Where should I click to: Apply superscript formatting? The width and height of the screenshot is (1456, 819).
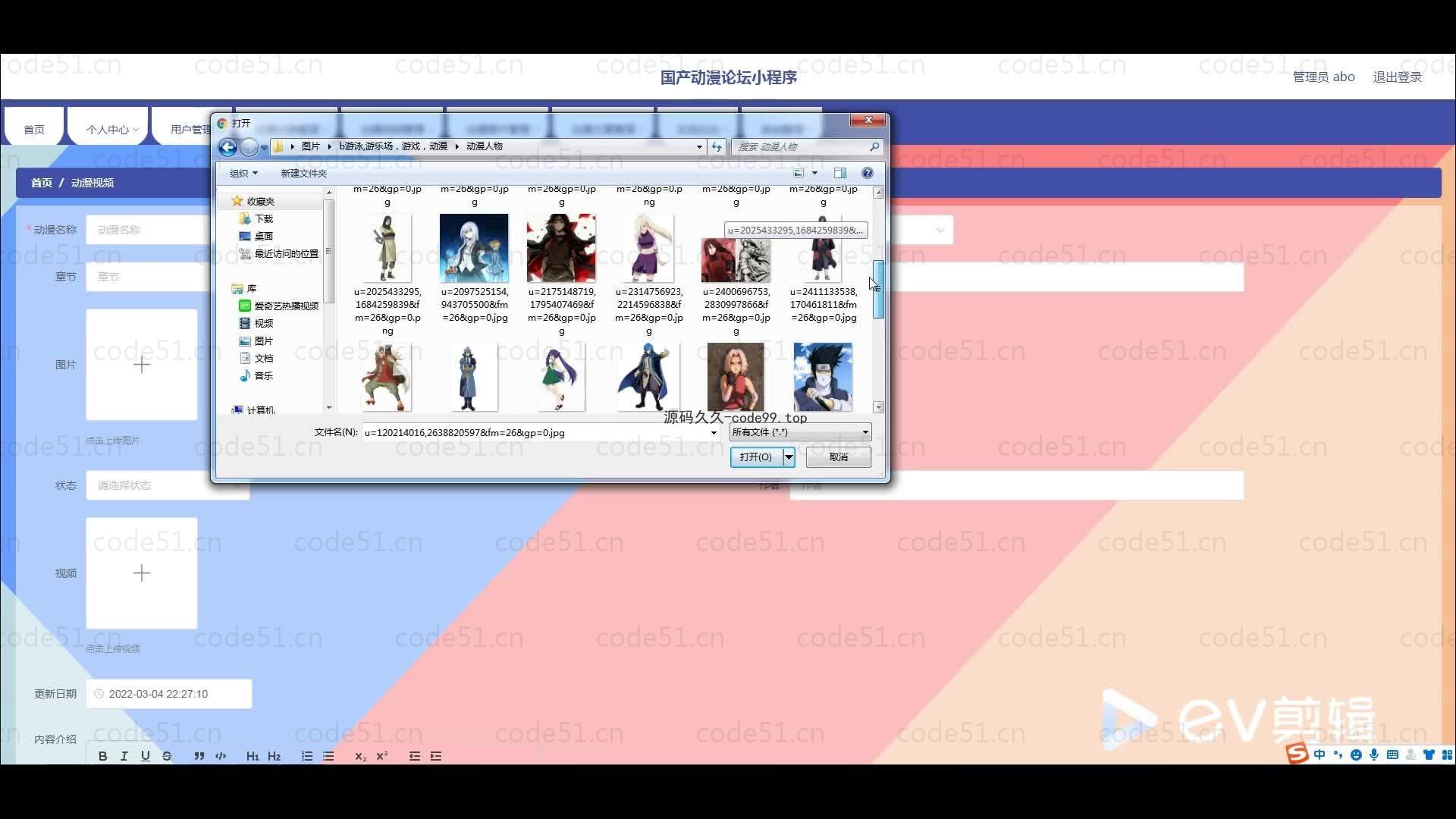[381, 756]
